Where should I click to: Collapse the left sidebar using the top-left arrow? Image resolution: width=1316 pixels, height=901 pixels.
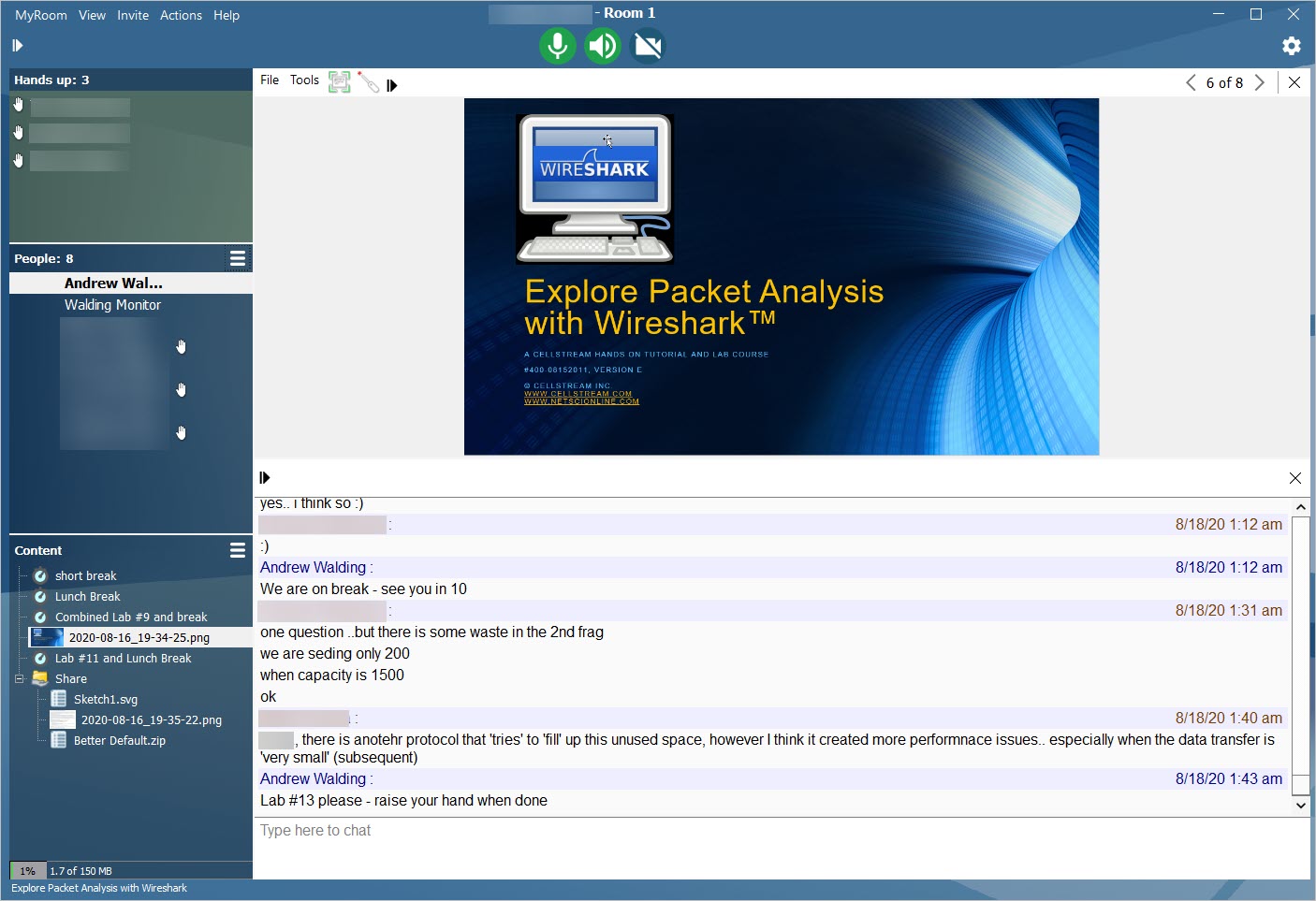click(x=17, y=46)
